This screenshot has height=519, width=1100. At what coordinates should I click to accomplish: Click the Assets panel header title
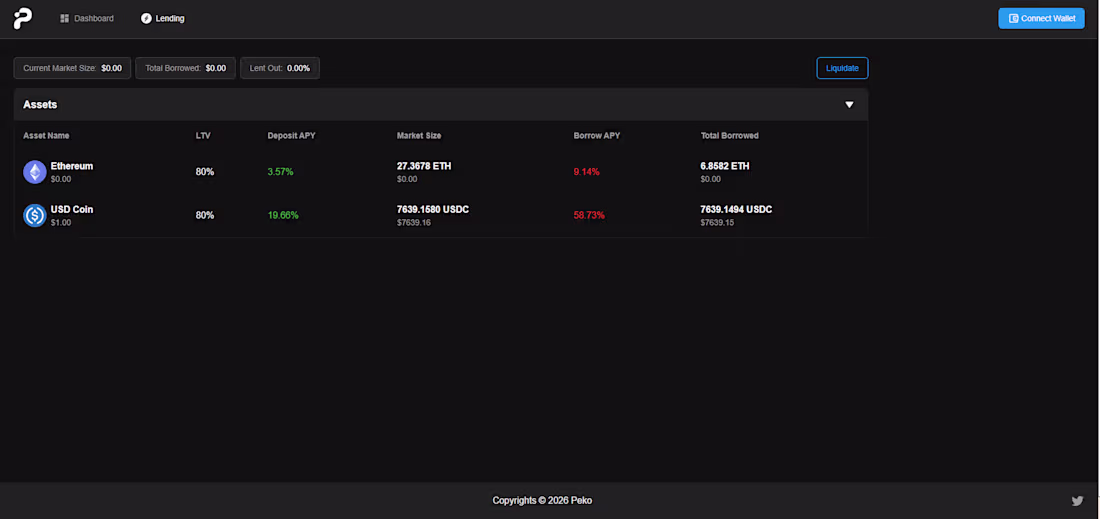click(40, 105)
